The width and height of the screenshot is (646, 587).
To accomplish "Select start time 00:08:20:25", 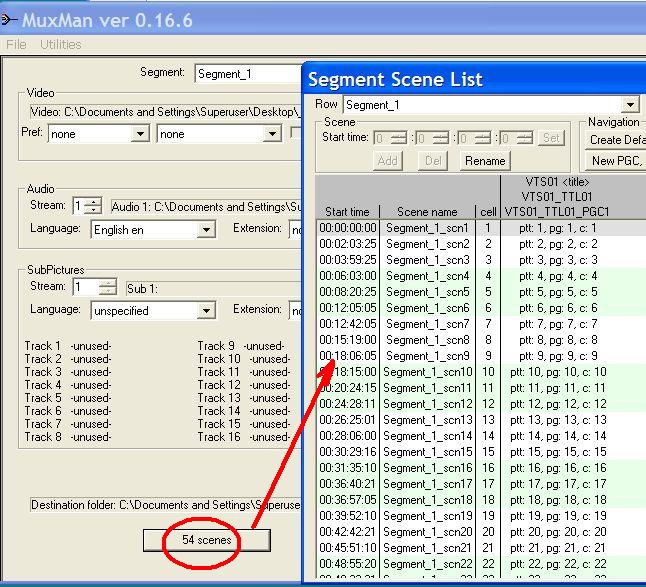I will (348, 292).
